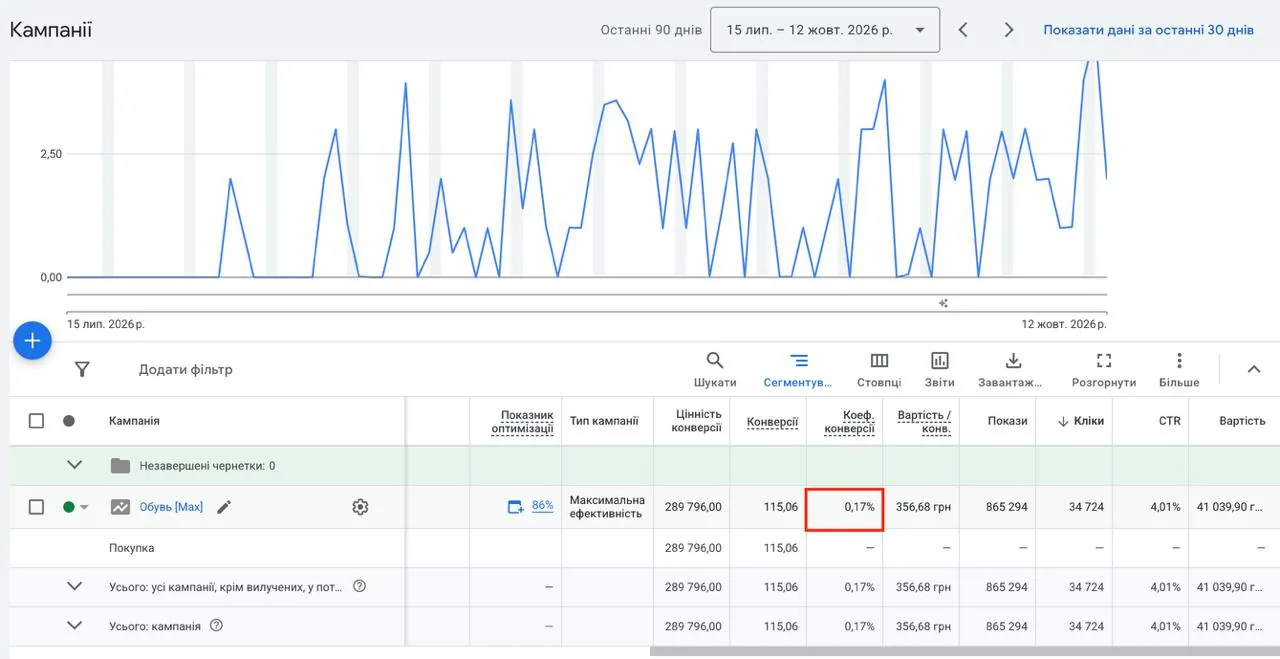
Task: Click the folder icon for Незавершені чернетки
Action: 120,466
